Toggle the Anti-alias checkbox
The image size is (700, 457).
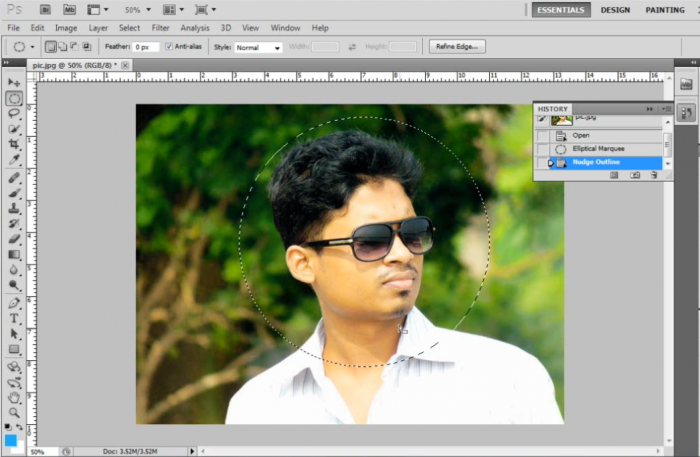[169, 46]
